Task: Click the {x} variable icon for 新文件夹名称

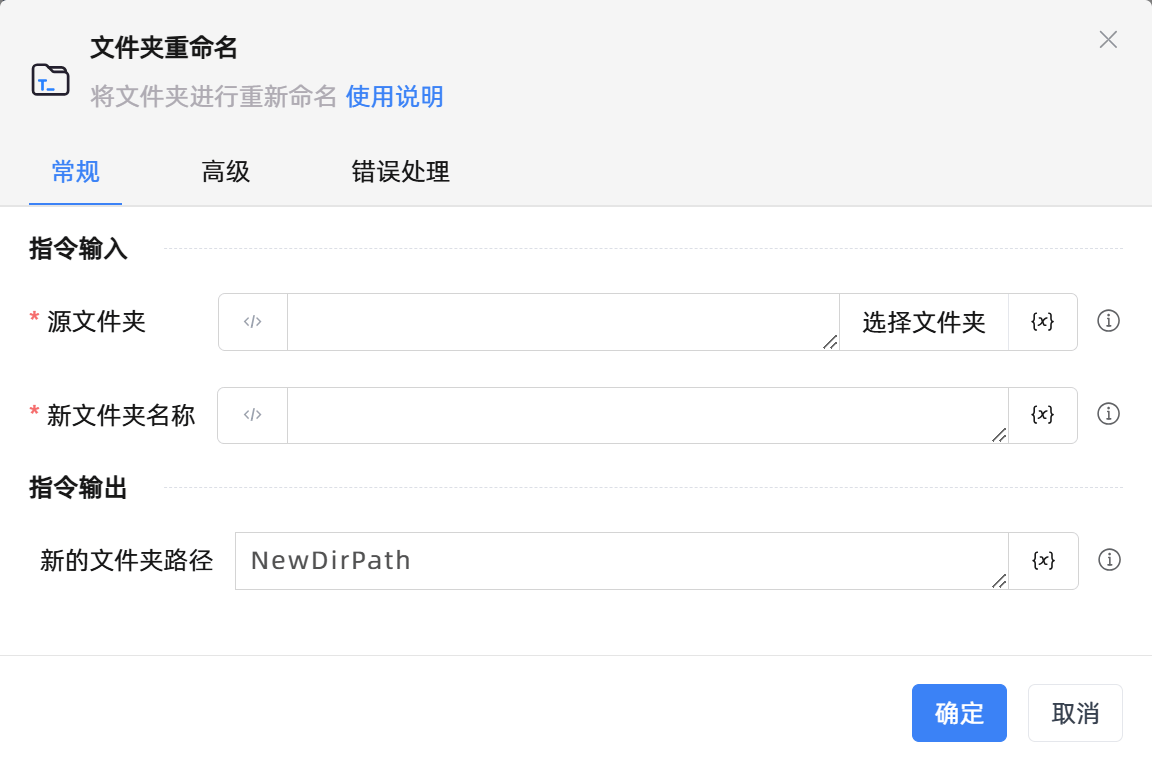Action: (x=1043, y=415)
